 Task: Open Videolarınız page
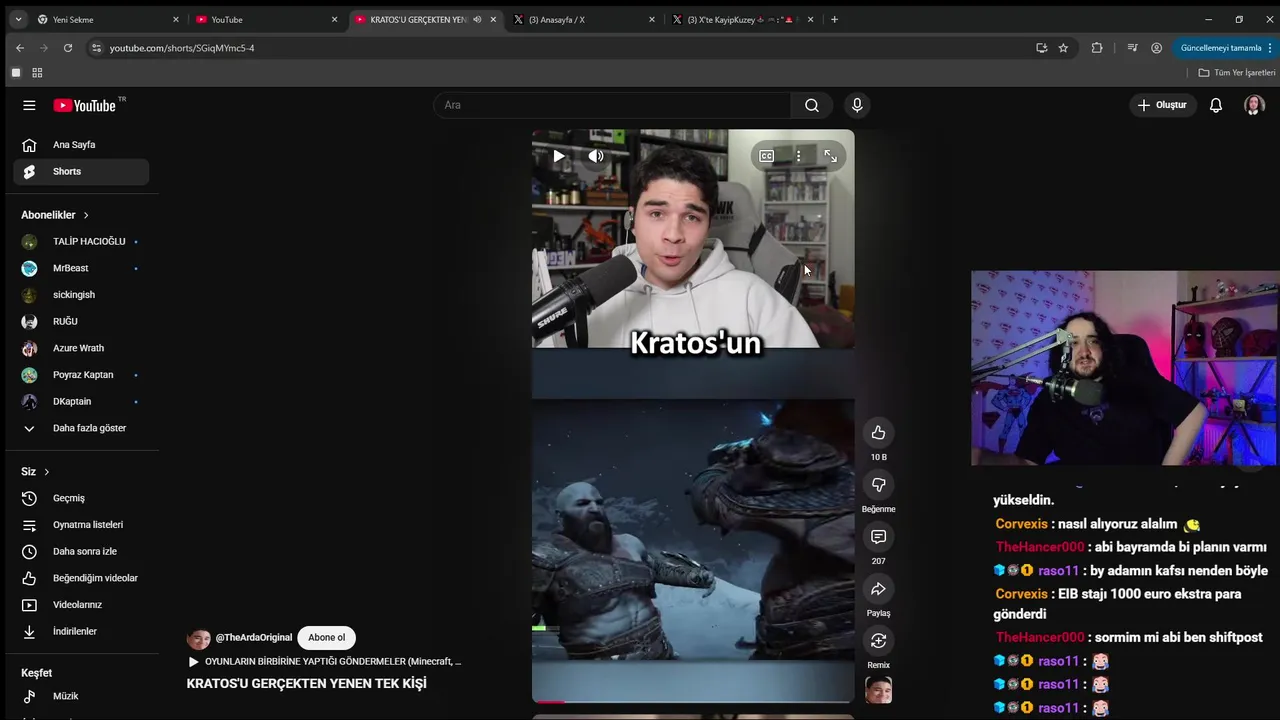(x=81, y=605)
